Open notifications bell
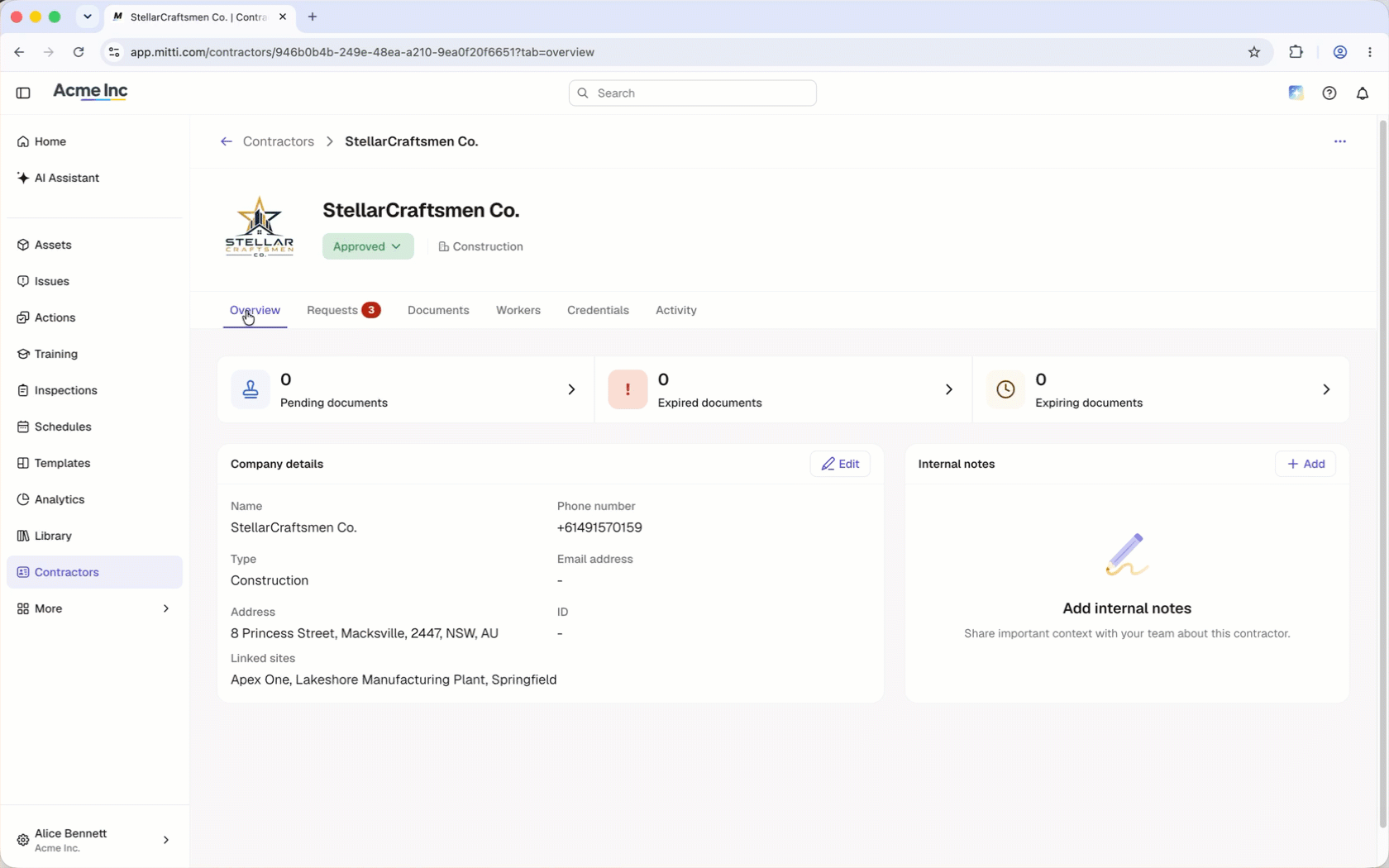The image size is (1389, 868). coord(1363,93)
